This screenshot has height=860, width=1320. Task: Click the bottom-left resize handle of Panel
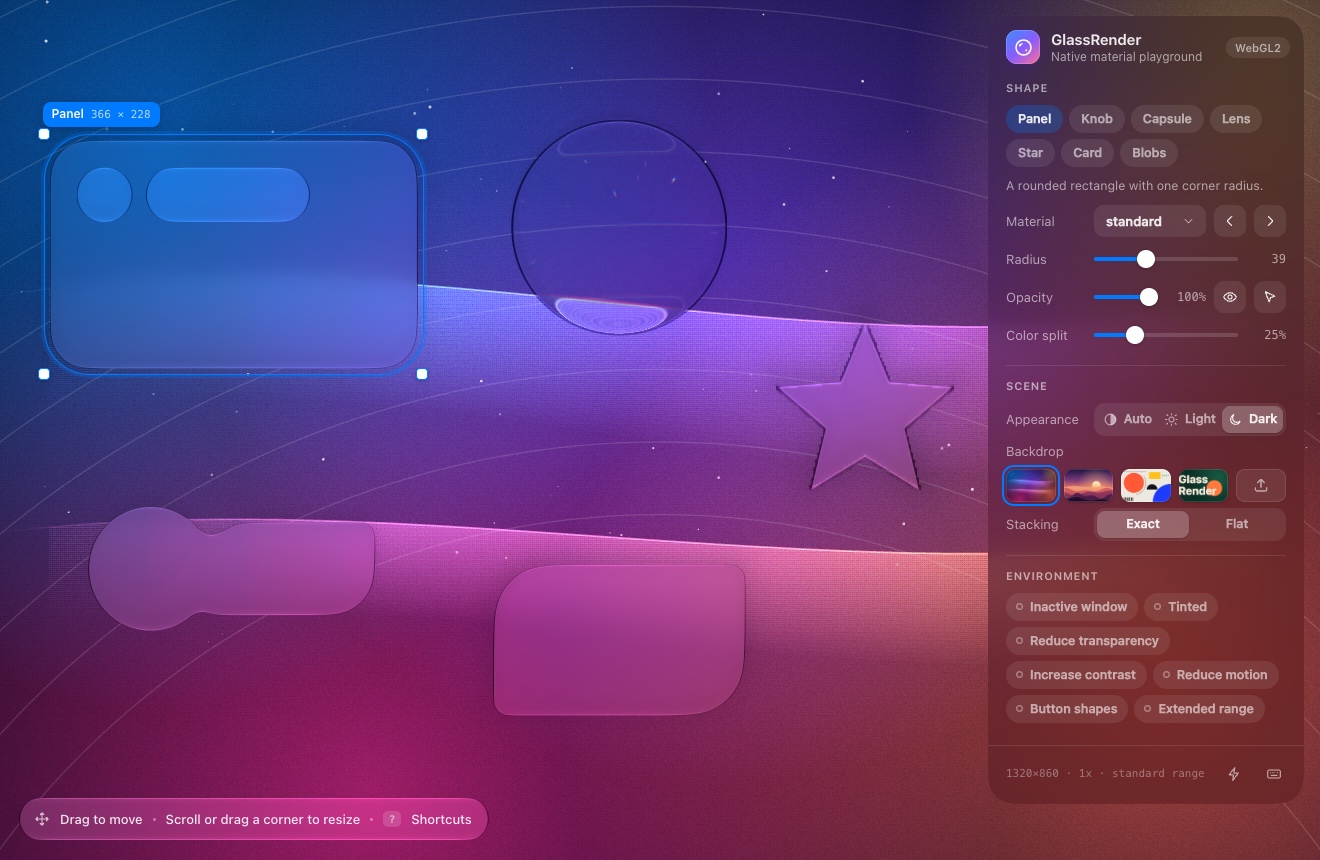click(44, 374)
